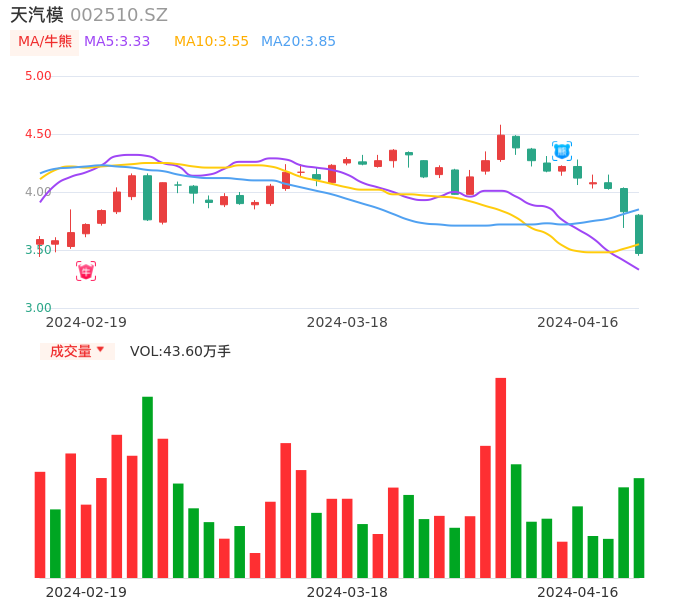Toggle the MA10 moving average legend
Image resolution: width=686 pixels, height=606 pixels.
[211, 42]
